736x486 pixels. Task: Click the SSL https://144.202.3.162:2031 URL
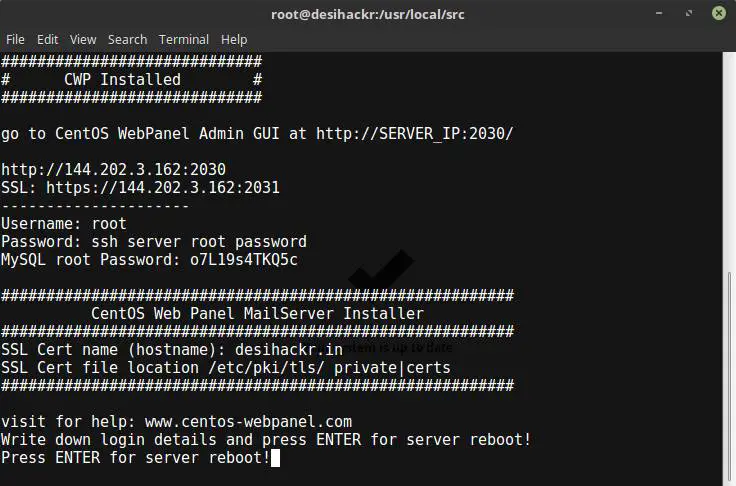[162, 188]
